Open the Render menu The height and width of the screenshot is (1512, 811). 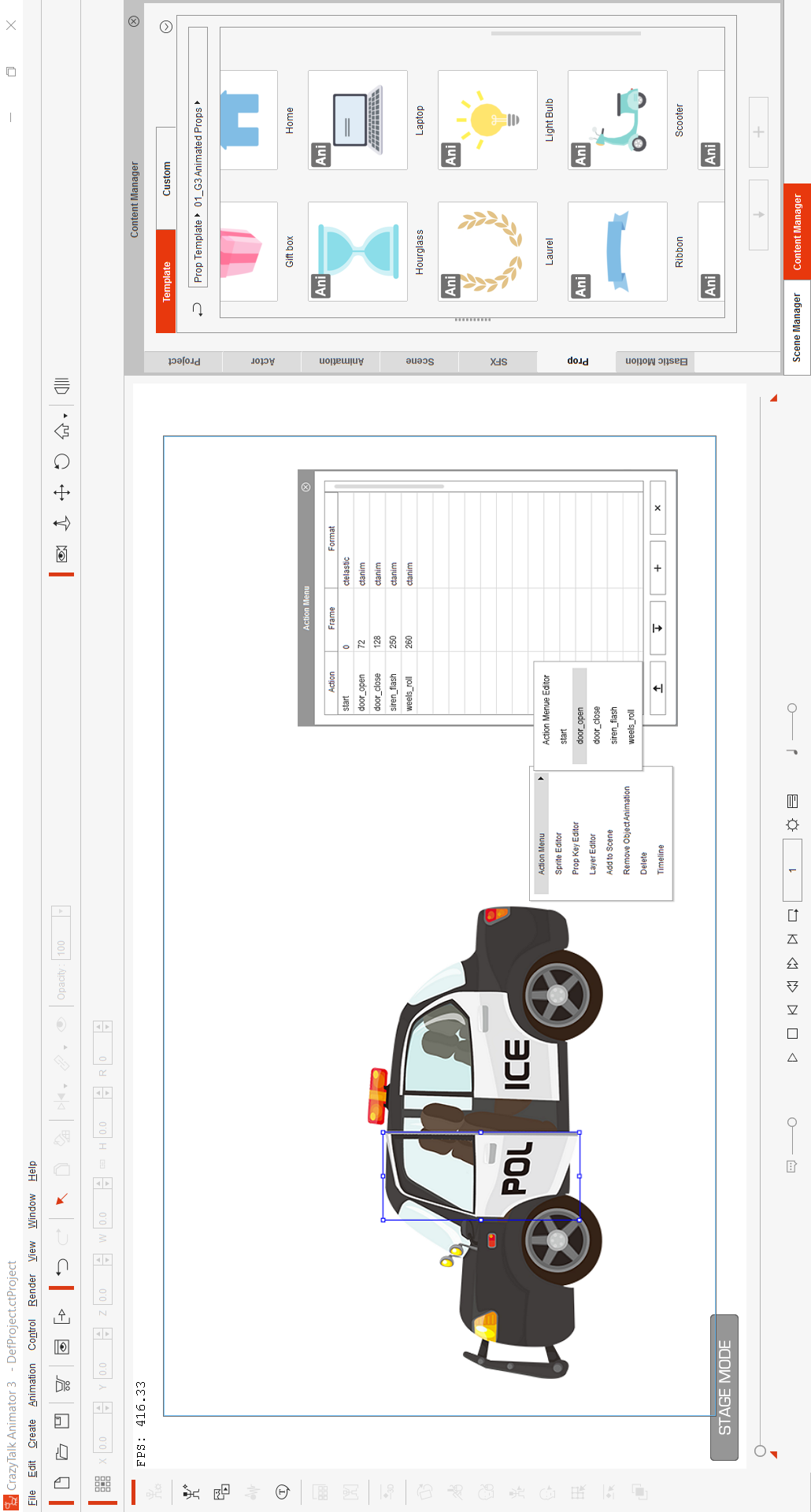pyautogui.click(x=32, y=1291)
